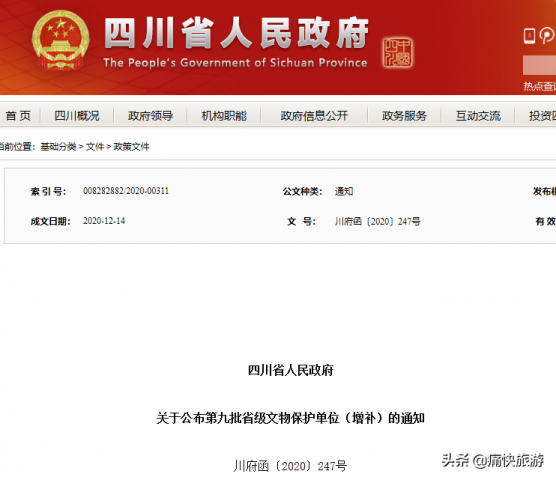Click the red Sichuan seal stamp icon
Viewport: 556px width, 480px height.
pos(397,53)
